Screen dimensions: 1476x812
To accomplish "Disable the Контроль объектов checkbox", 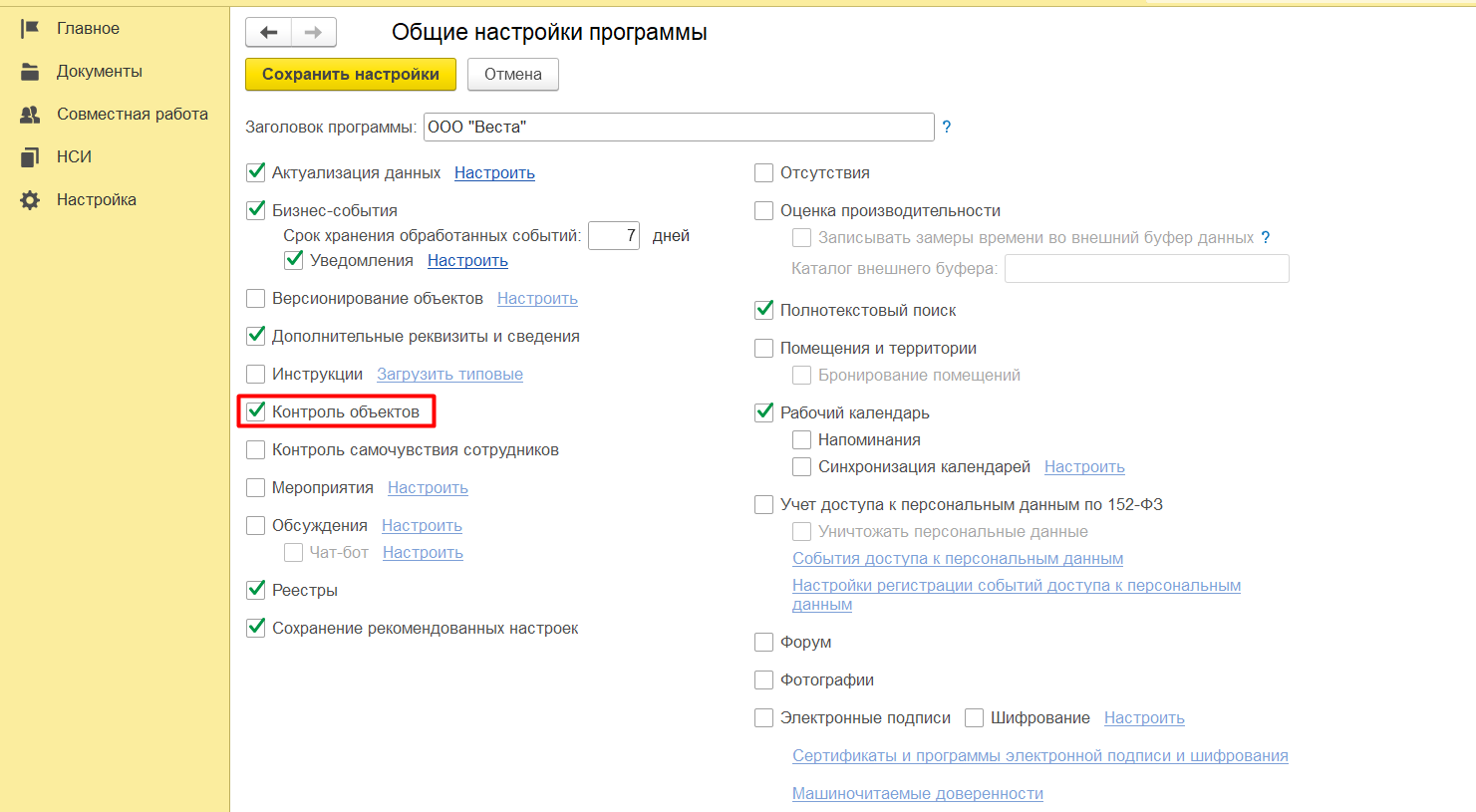I will point(256,411).
